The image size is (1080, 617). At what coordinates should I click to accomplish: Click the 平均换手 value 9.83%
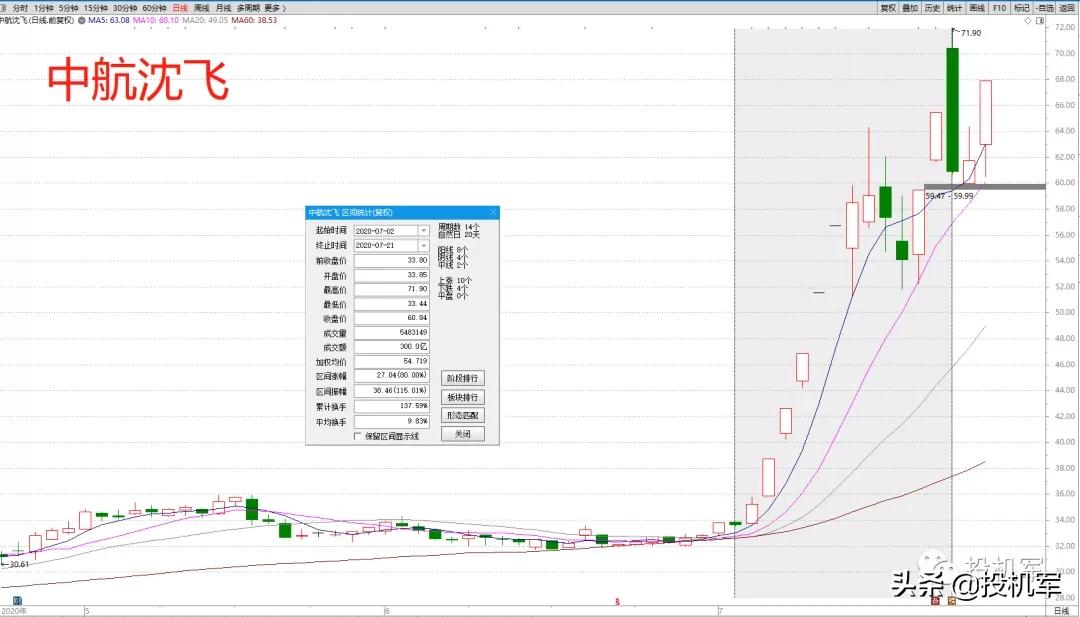click(x=391, y=420)
